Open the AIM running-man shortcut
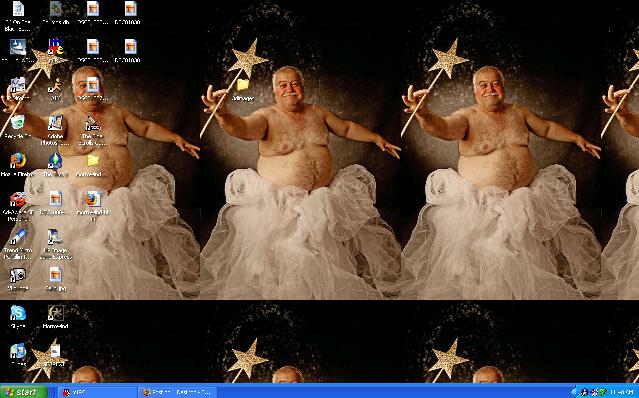This screenshot has width=639, height=398. 55,85
